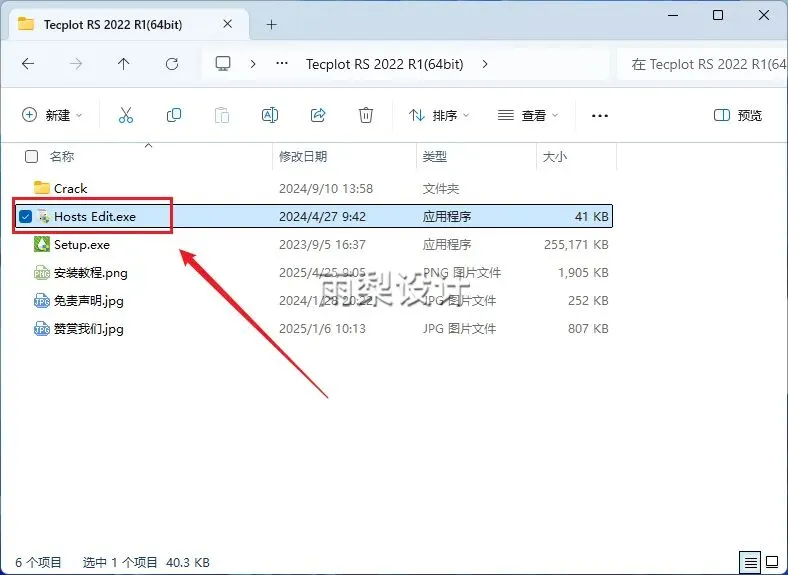
Task: Select the 赞赏我们.jpg file name
Action: (x=88, y=329)
